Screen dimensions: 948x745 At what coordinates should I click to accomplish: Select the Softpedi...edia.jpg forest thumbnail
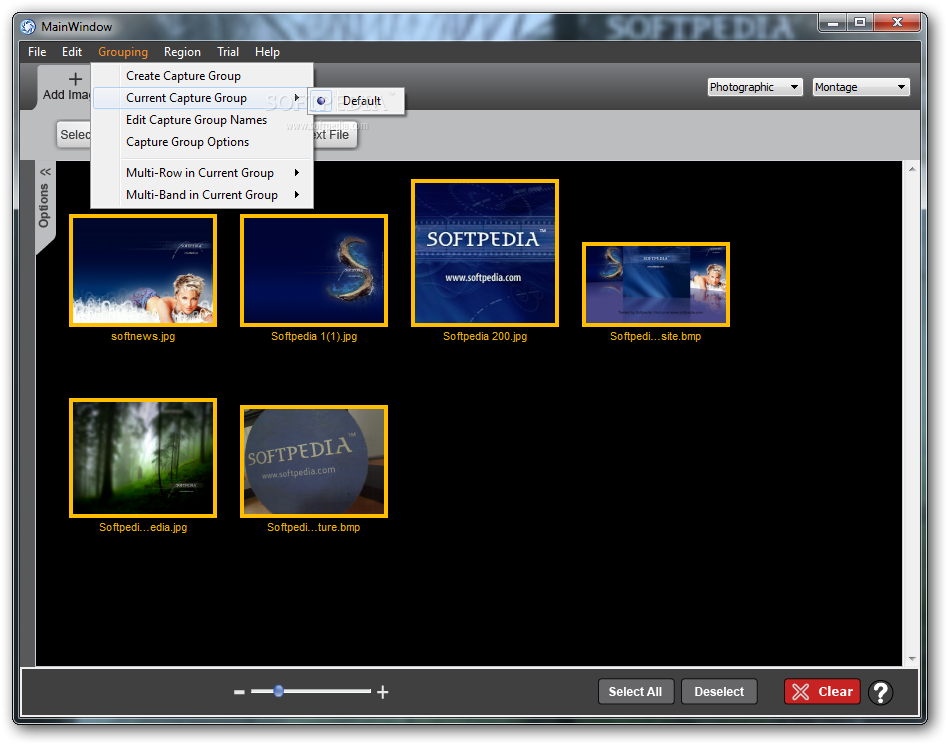(x=143, y=458)
